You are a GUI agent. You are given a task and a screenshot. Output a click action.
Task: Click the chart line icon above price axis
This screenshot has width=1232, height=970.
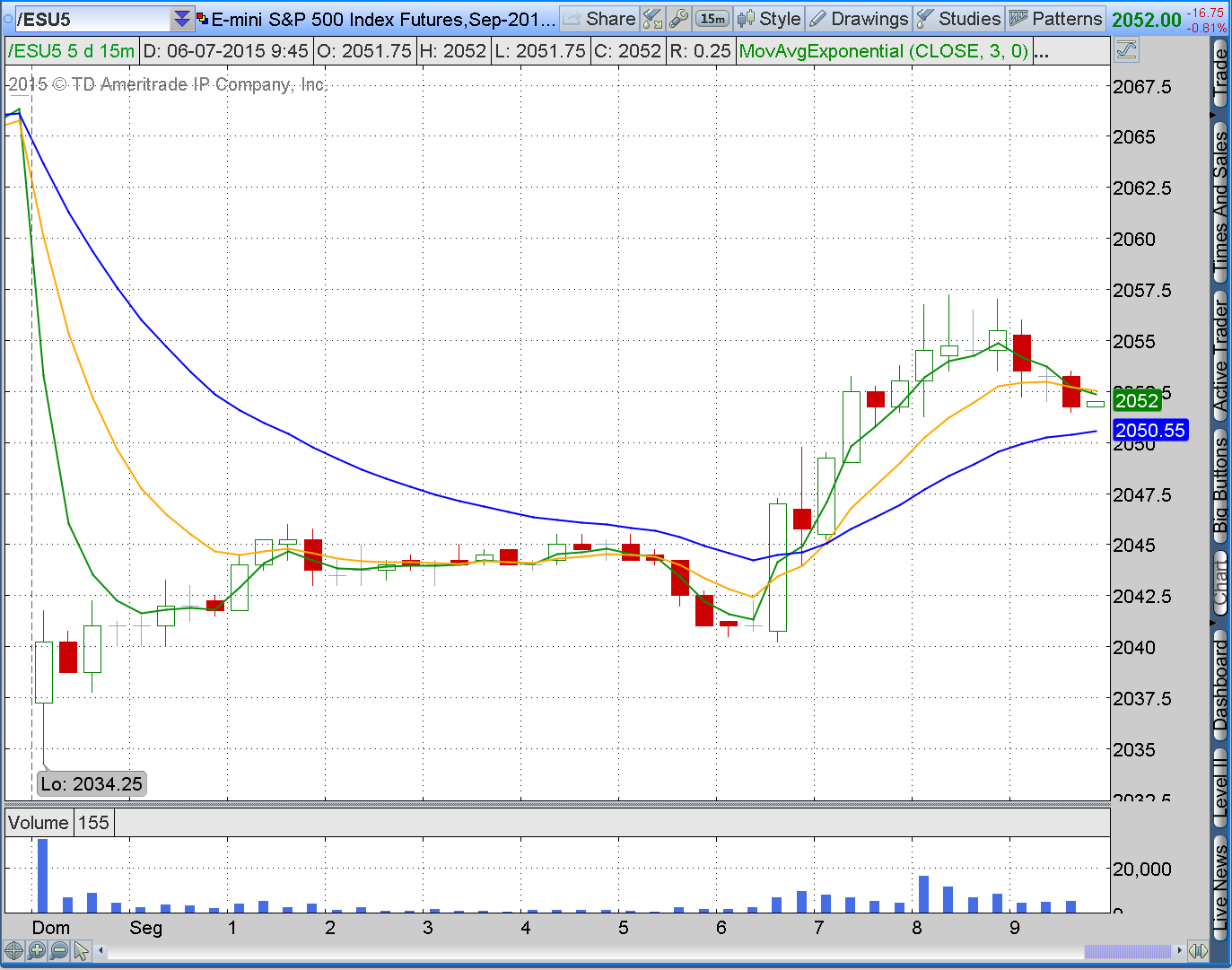[x=1126, y=50]
